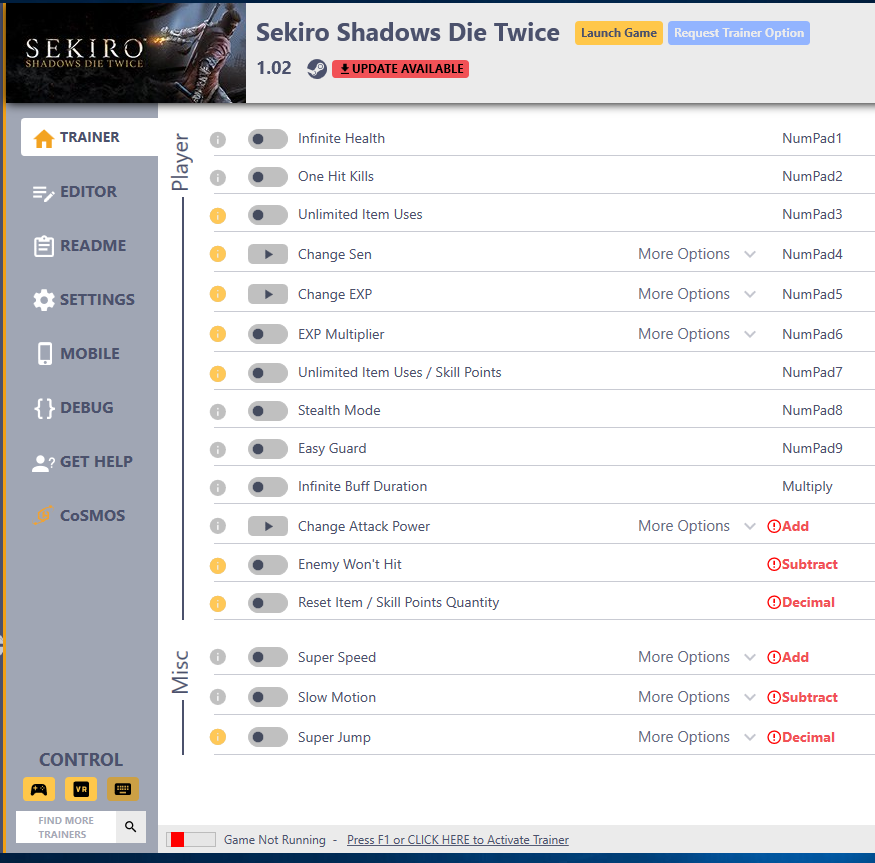875x863 pixels.
Task: Click yellow info icon beside Change EXP
Action: click(x=218, y=294)
